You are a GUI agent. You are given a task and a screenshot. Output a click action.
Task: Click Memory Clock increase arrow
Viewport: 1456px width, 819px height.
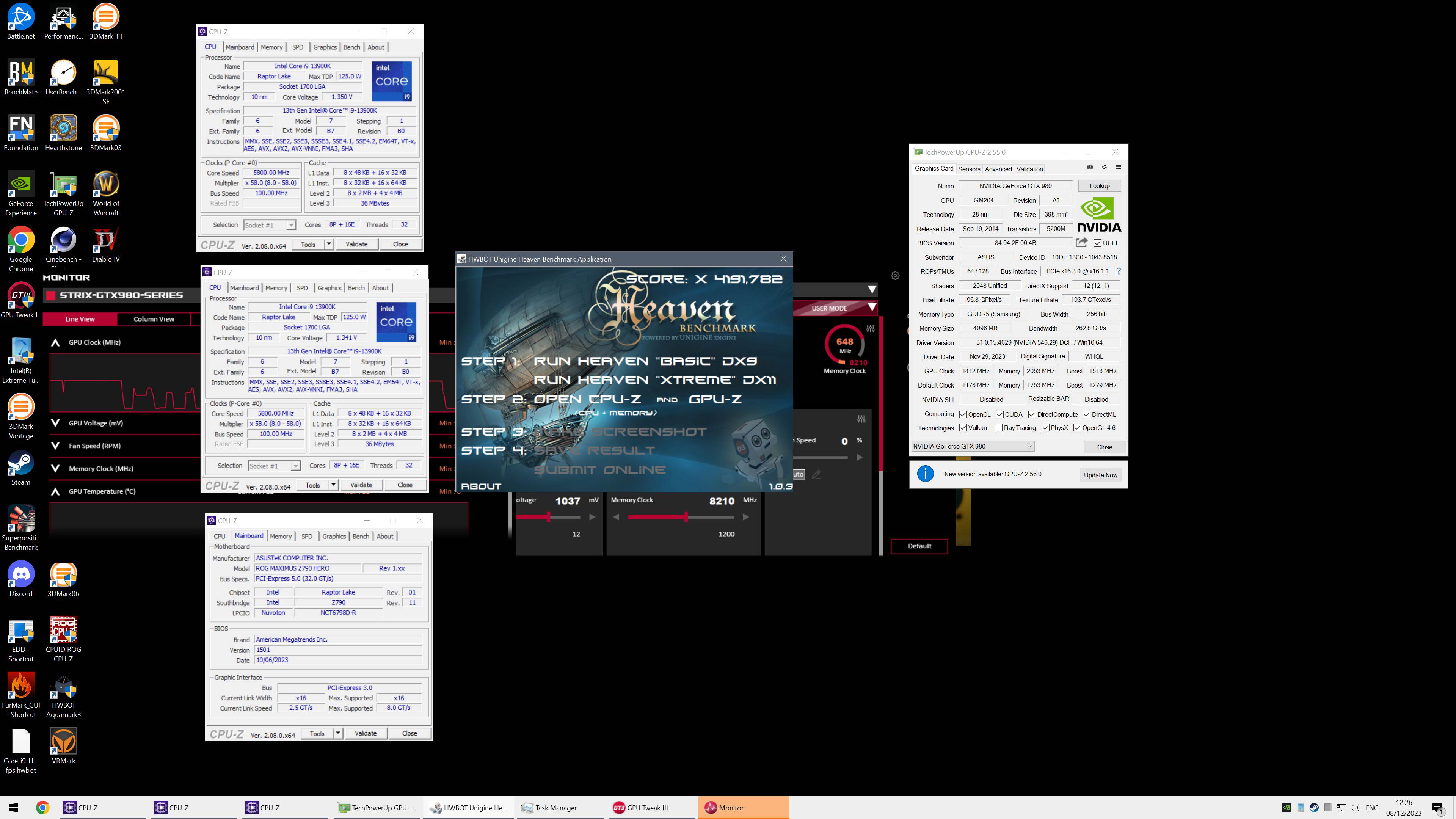coord(745,517)
